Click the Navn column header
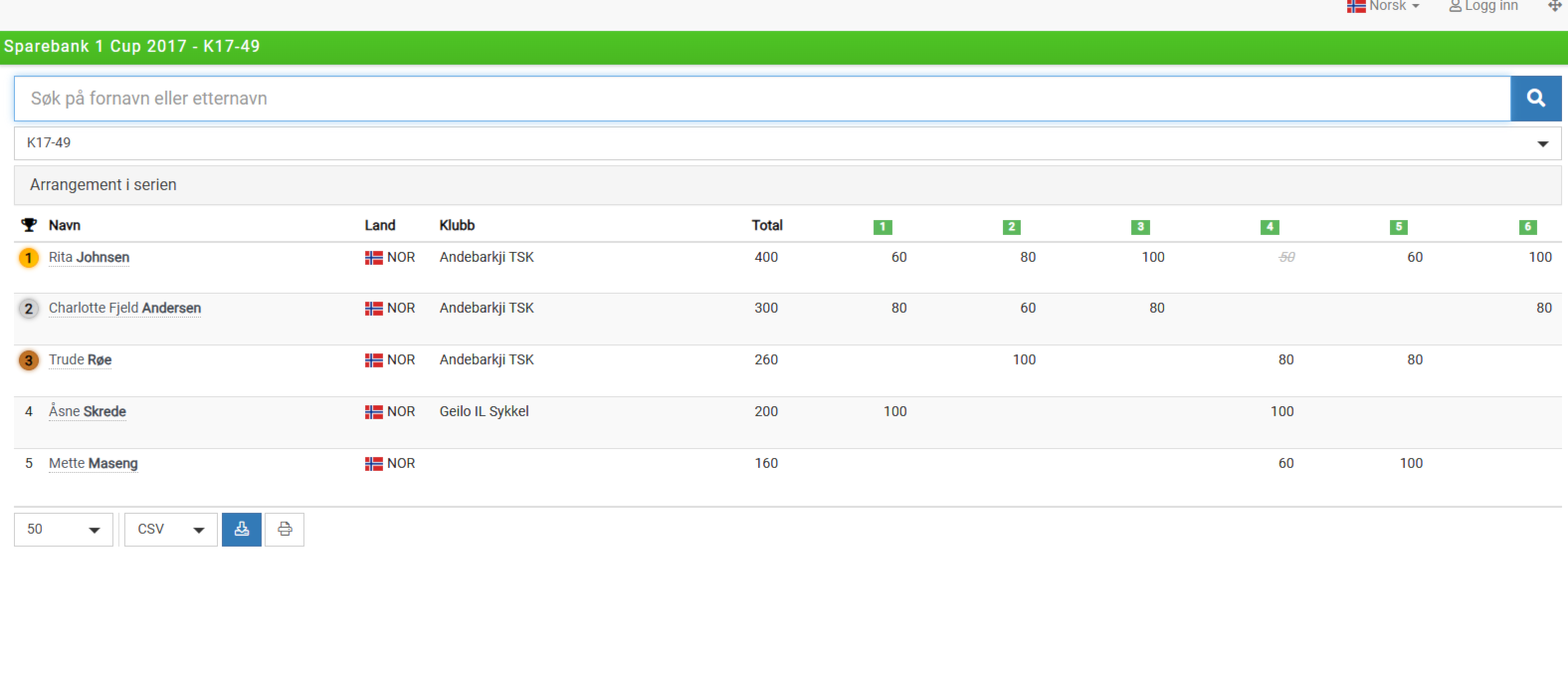This screenshot has height=684, width=1568. (x=65, y=225)
